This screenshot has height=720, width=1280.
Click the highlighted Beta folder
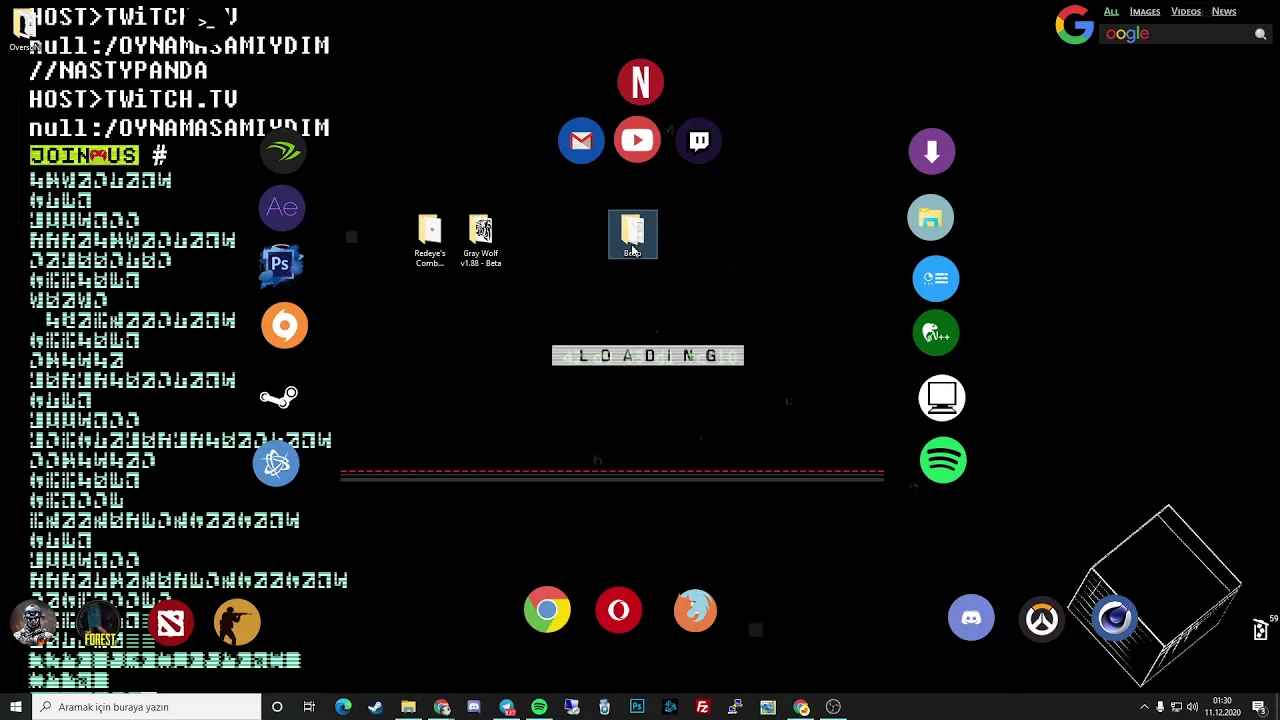pyautogui.click(x=633, y=235)
